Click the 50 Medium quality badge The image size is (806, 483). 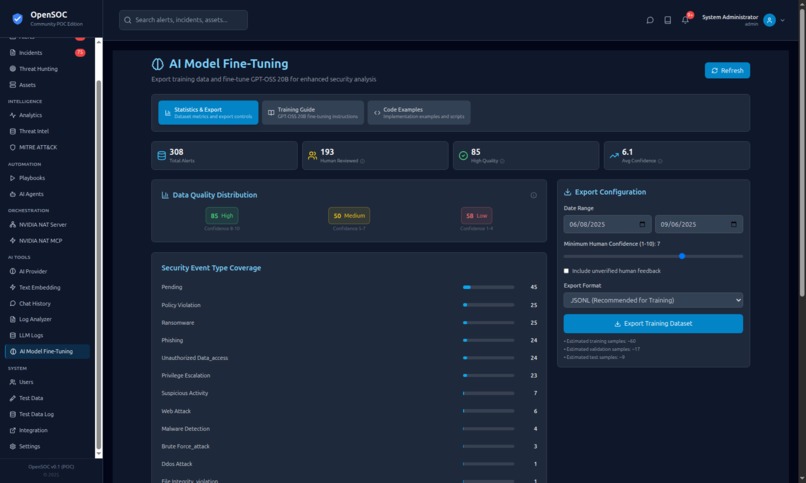[x=349, y=216]
